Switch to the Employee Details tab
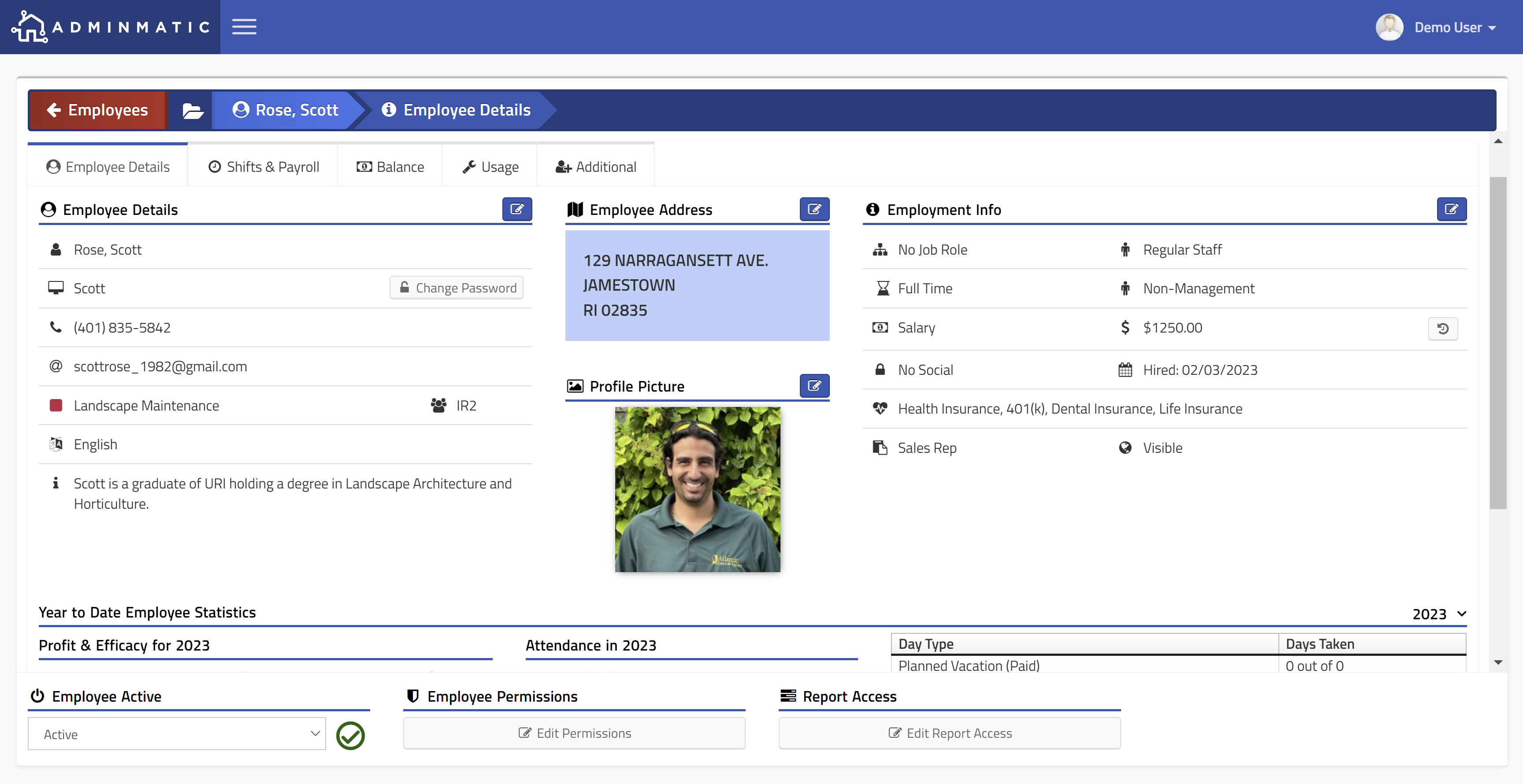 point(108,166)
